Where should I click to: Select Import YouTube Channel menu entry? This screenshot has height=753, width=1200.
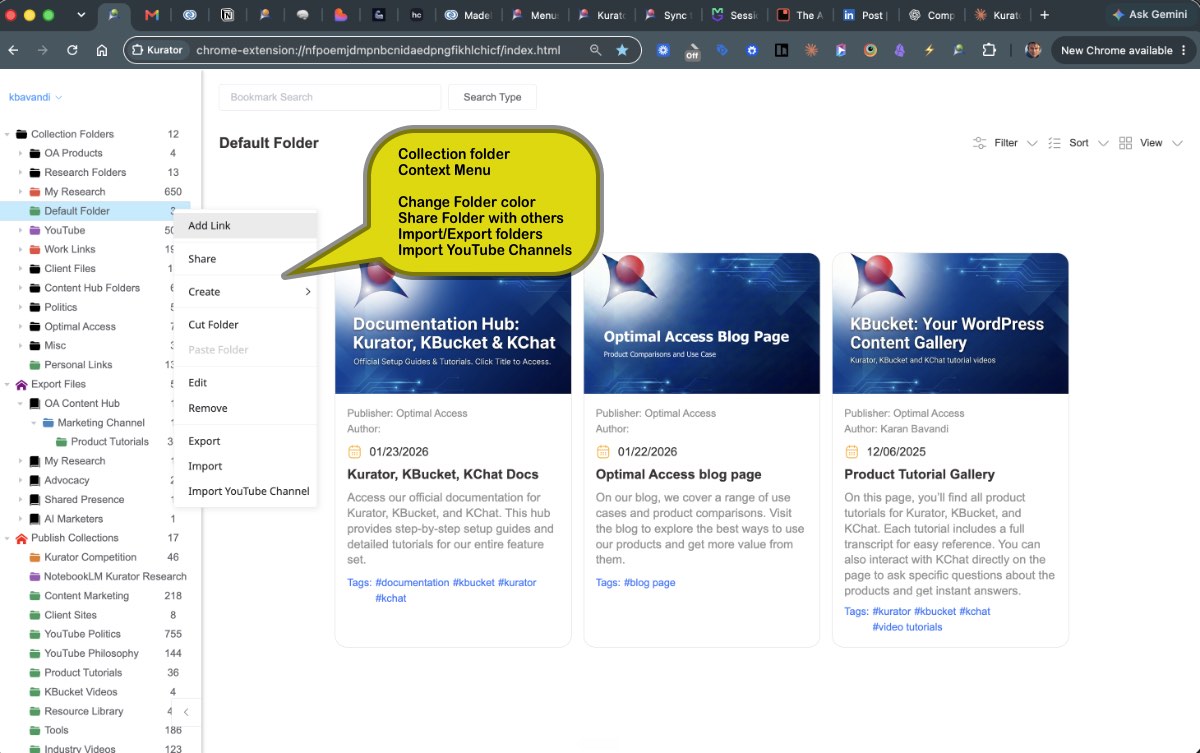click(x=246, y=491)
